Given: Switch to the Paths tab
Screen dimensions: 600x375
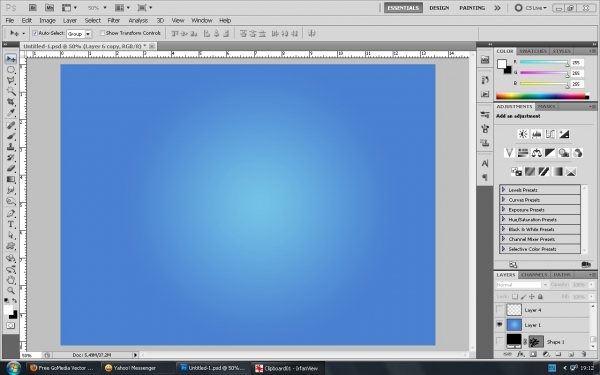Looking at the screenshot, I should 562,275.
